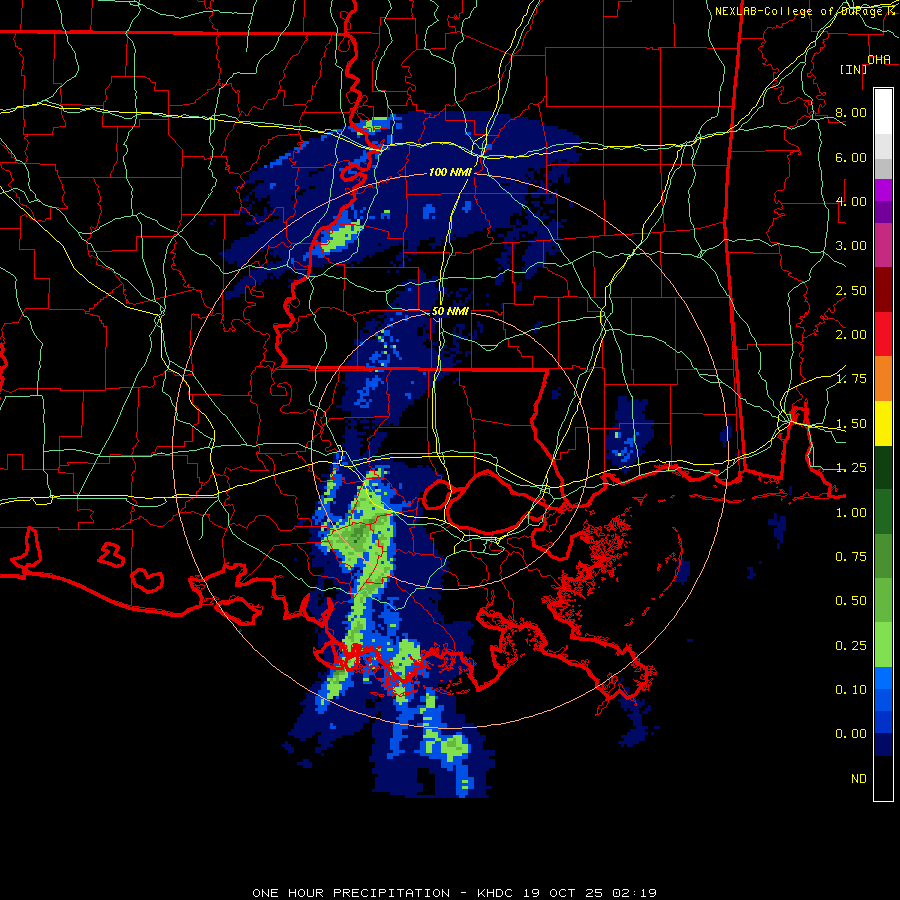
Task: Select the 1.00 legend value
Action: tap(851, 513)
